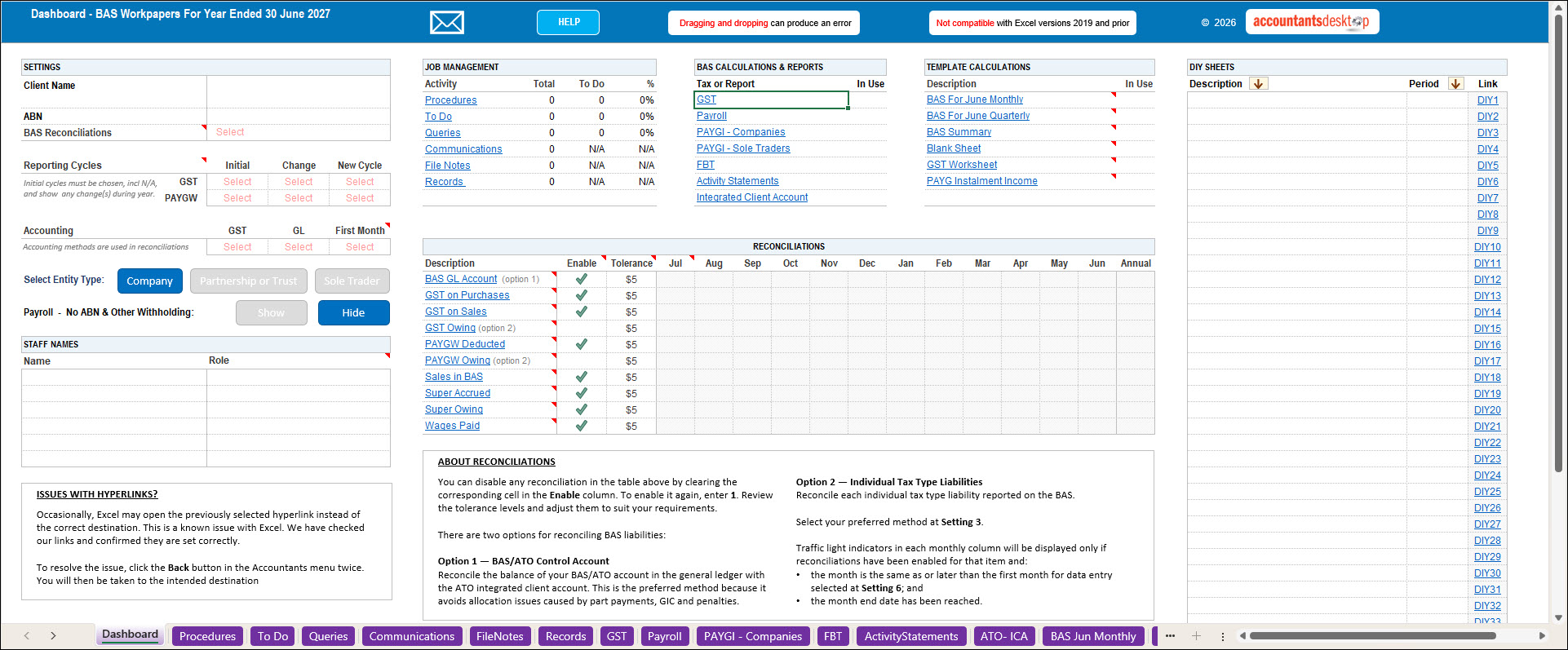Open the BAS Jun Monthly sheet tab

pos(1093,636)
